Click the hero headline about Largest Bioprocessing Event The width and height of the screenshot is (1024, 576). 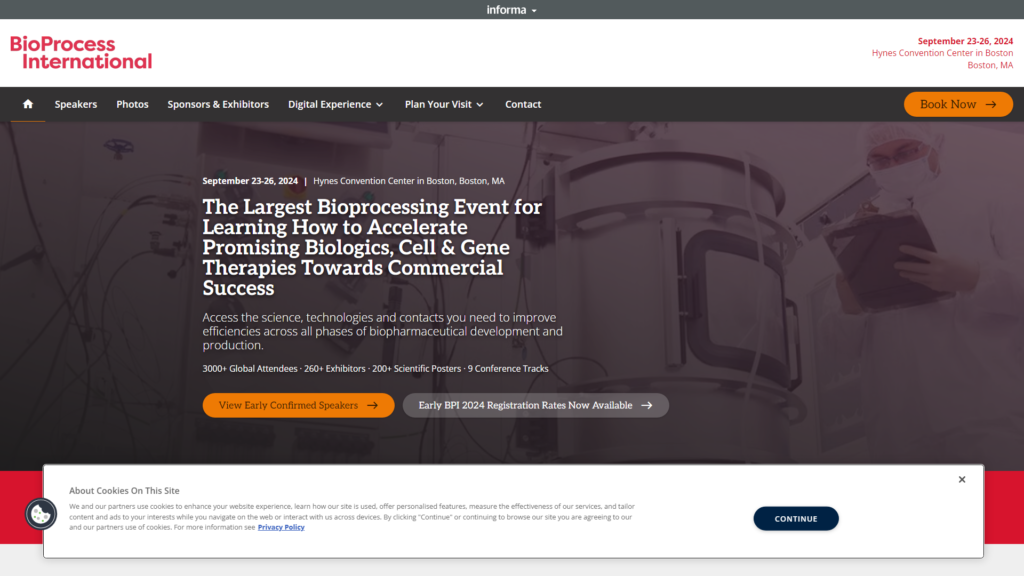(x=372, y=247)
